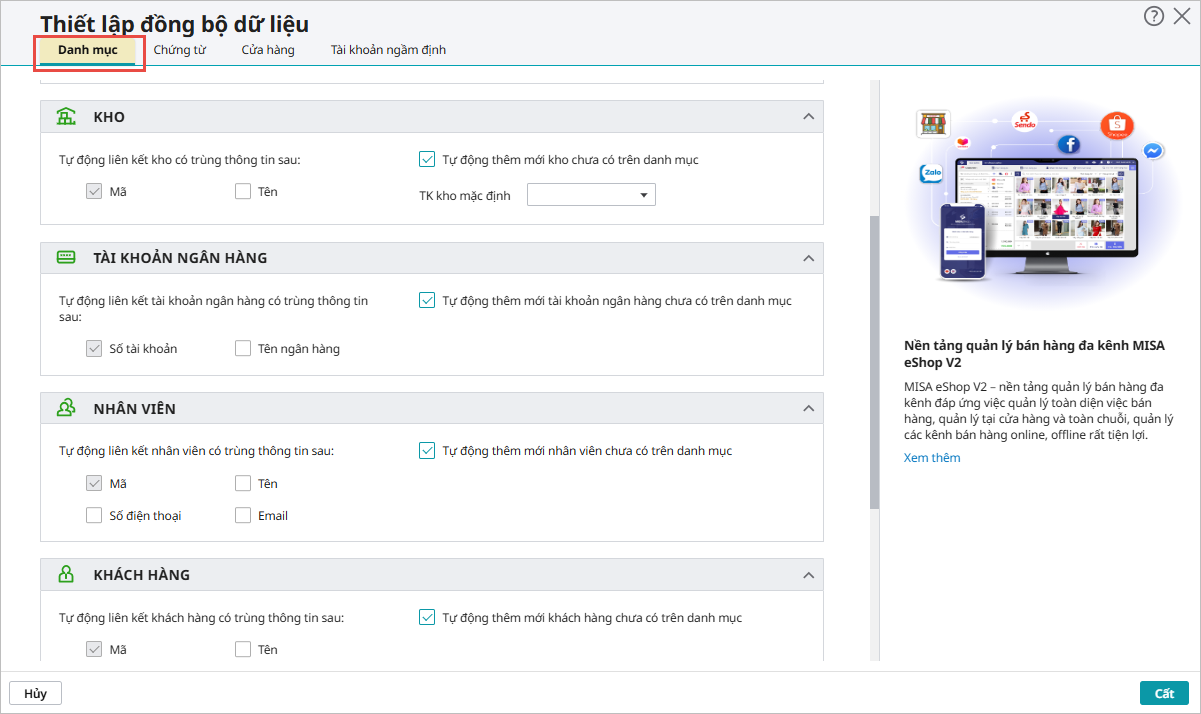
Task: Open the help question mark icon
Action: coord(1154,16)
